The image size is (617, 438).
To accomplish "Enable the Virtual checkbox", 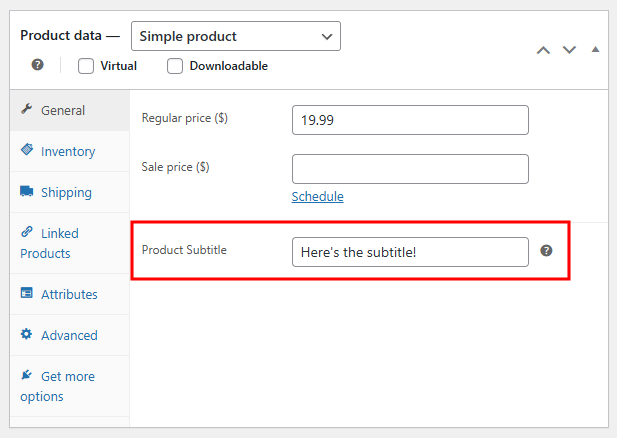I will 86,66.
